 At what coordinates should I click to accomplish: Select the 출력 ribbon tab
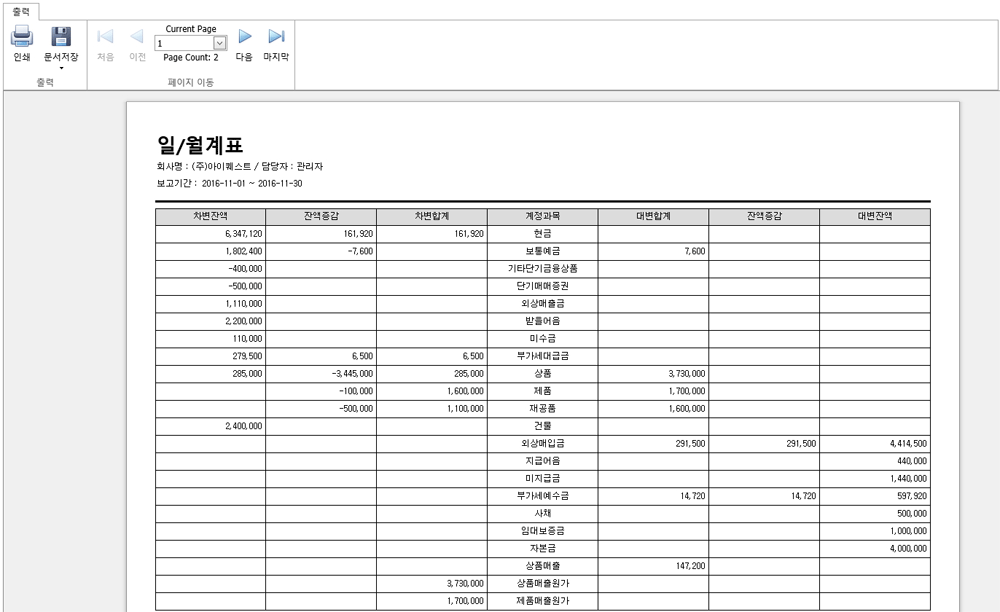(20, 11)
